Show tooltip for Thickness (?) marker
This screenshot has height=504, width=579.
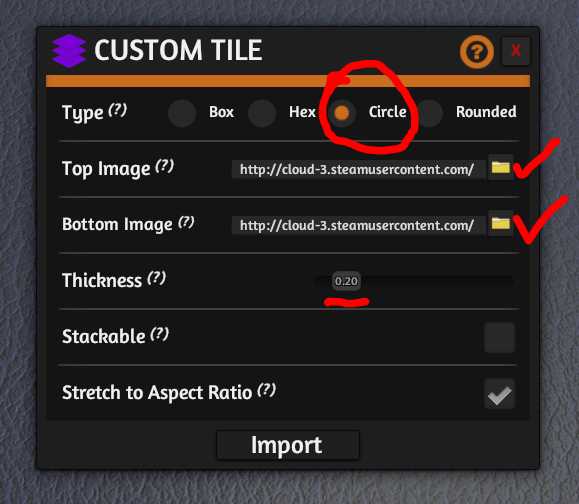point(157,278)
